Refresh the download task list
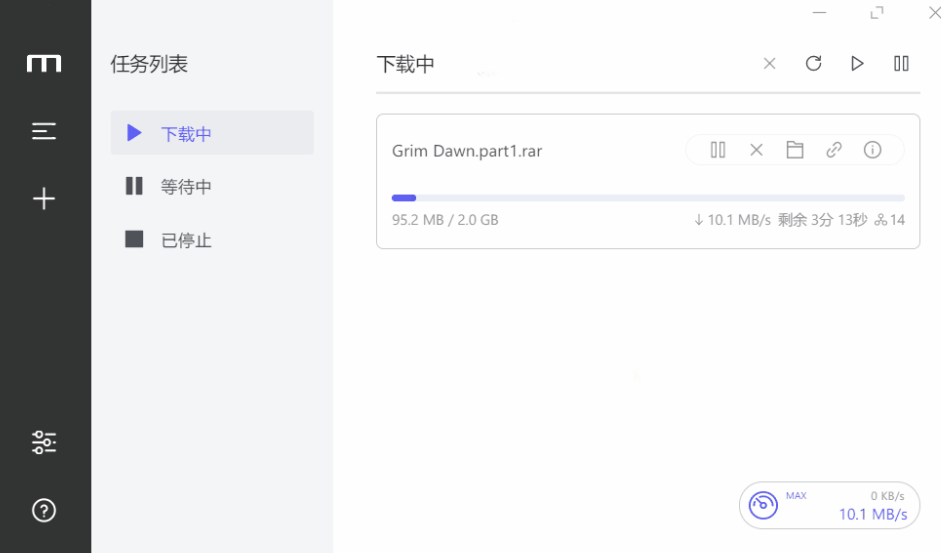The width and height of the screenshot is (941, 553). click(813, 64)
